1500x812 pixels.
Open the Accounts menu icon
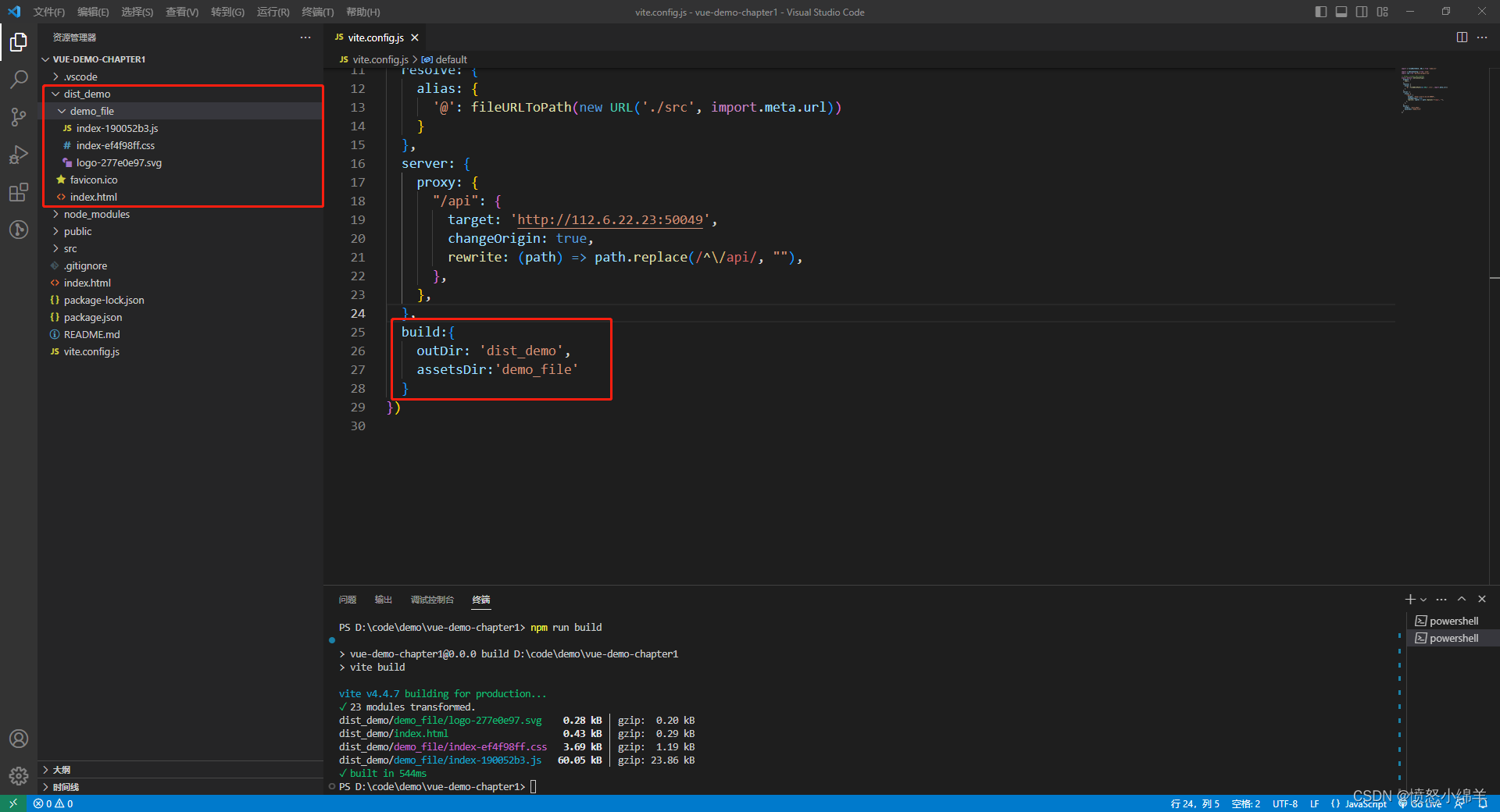pos(19,739)
